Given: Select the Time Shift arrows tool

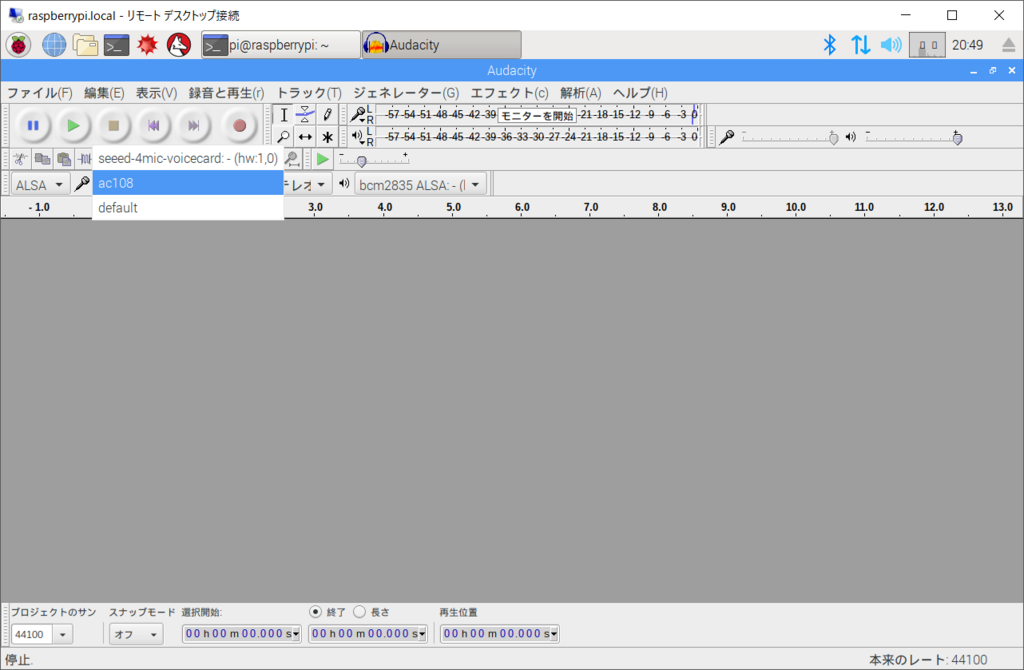Looking at the screenshot, I should [305, 137].
